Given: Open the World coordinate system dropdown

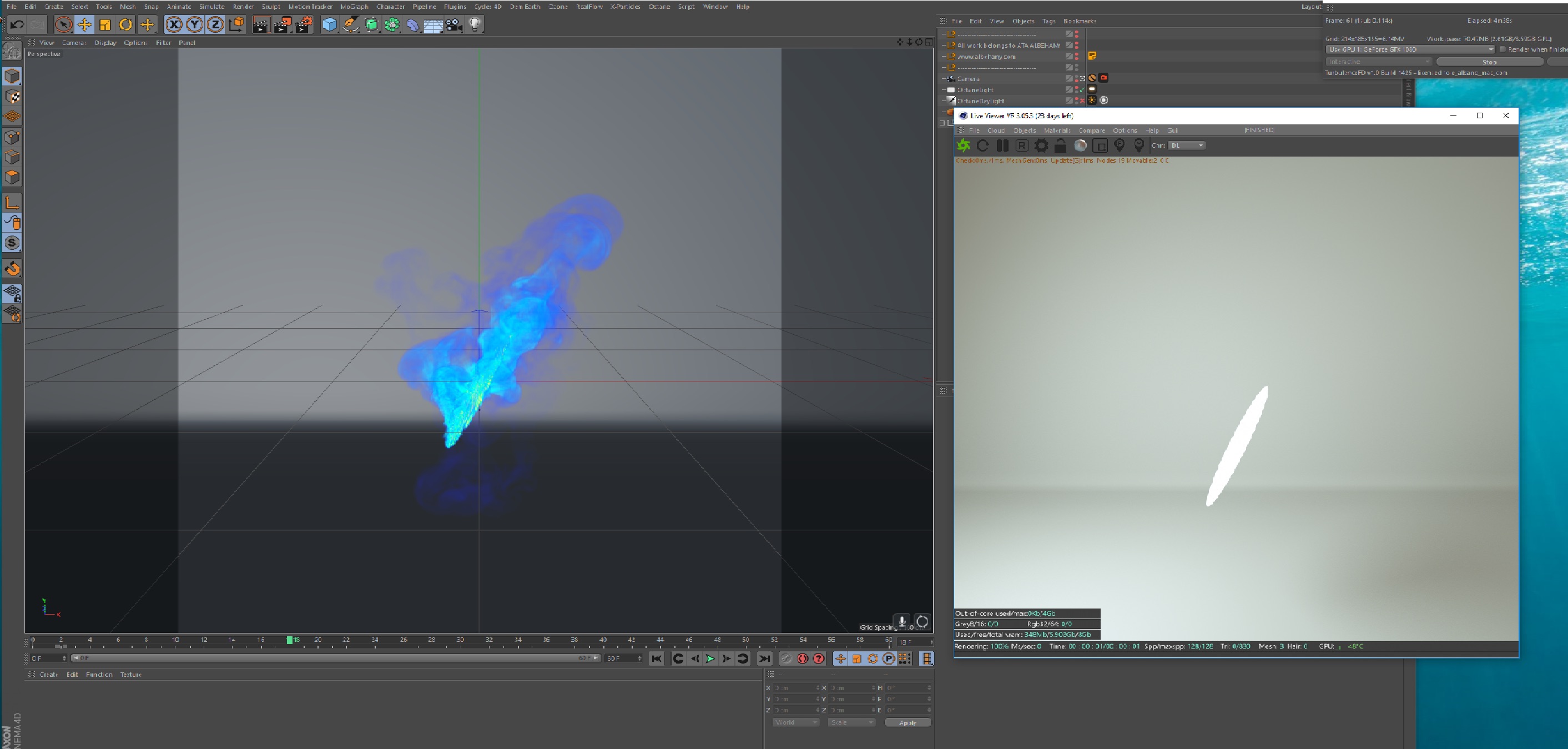Looking at the screenshot, I should (795, 722).
